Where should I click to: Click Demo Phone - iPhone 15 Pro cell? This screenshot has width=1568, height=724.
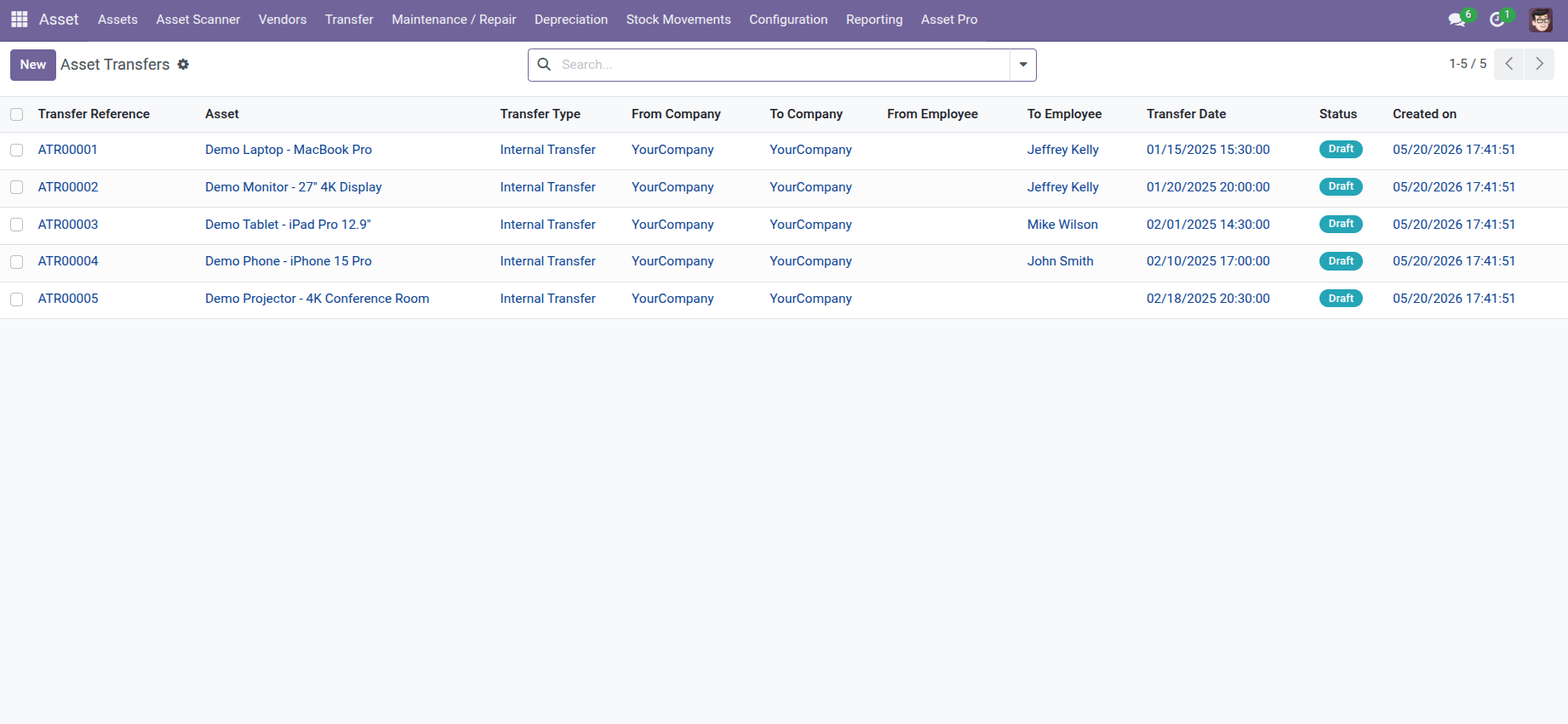tap(289, 261)
